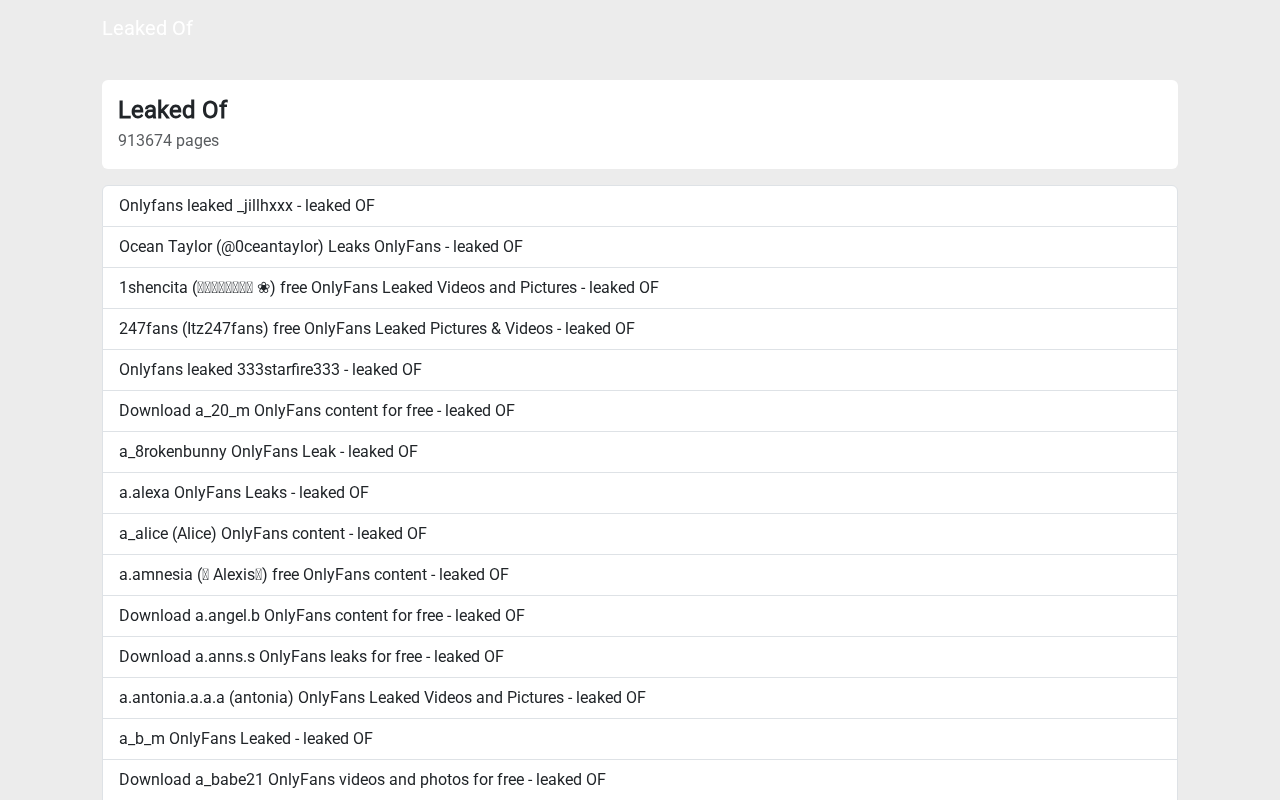Select the '1shencita' list entry
Viewport: 1280px width, 800px height.
tap(640, 288)
